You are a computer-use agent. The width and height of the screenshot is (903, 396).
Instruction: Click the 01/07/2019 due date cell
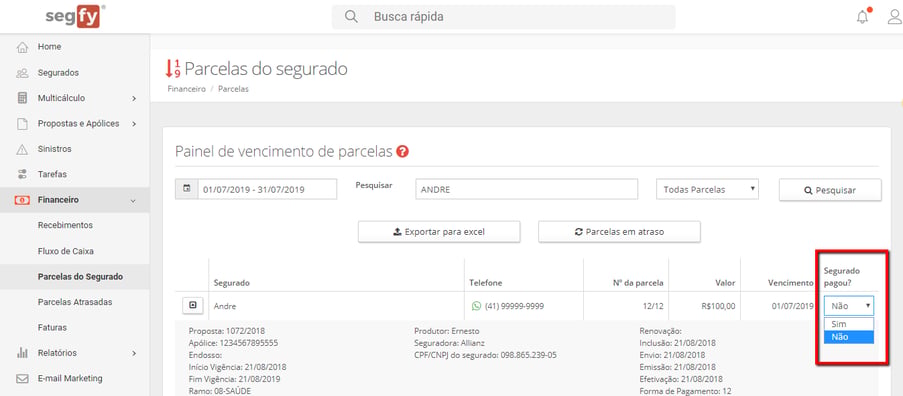(792, 306)
